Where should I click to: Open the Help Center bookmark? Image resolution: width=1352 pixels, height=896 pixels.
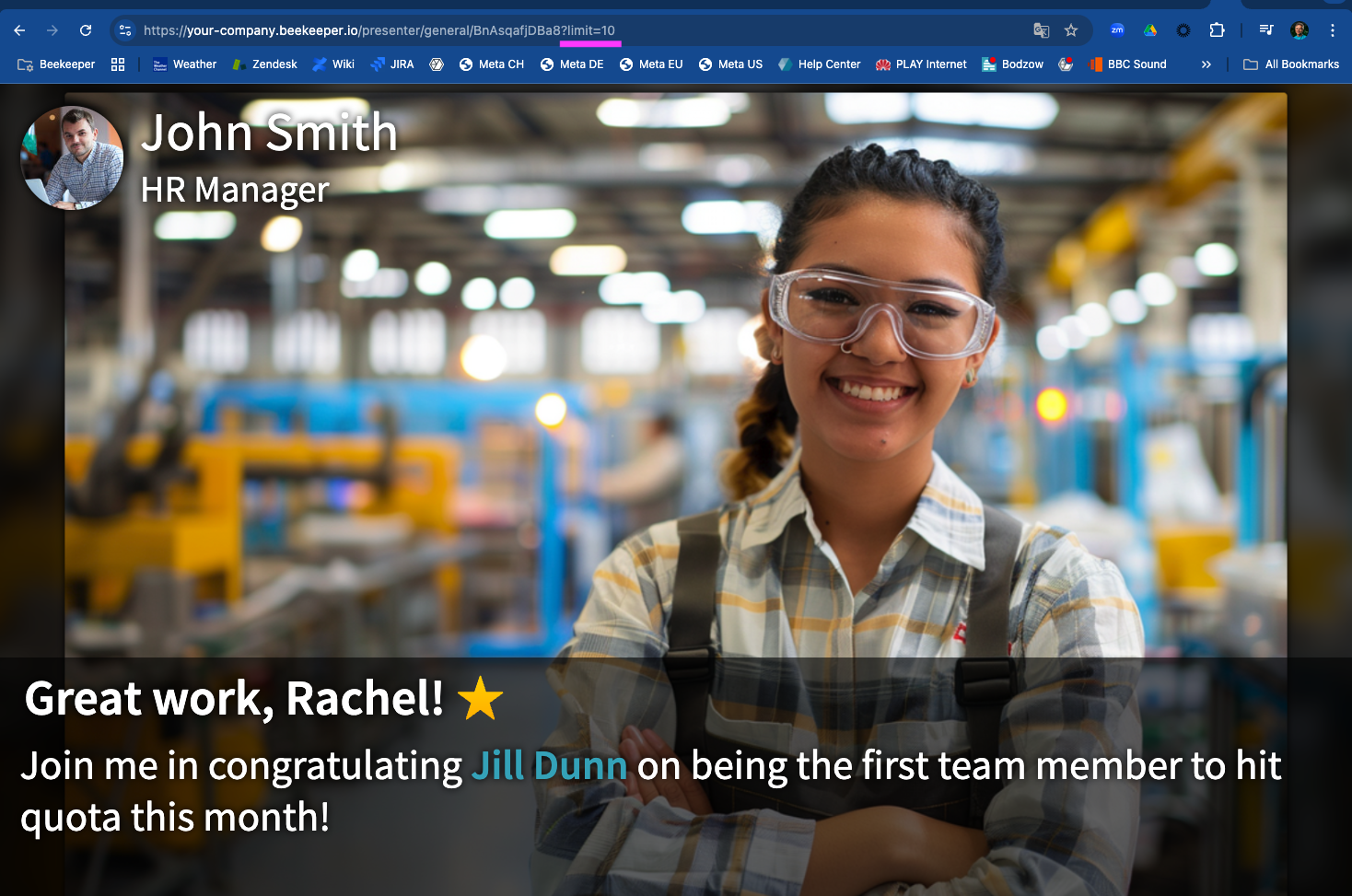819,64
